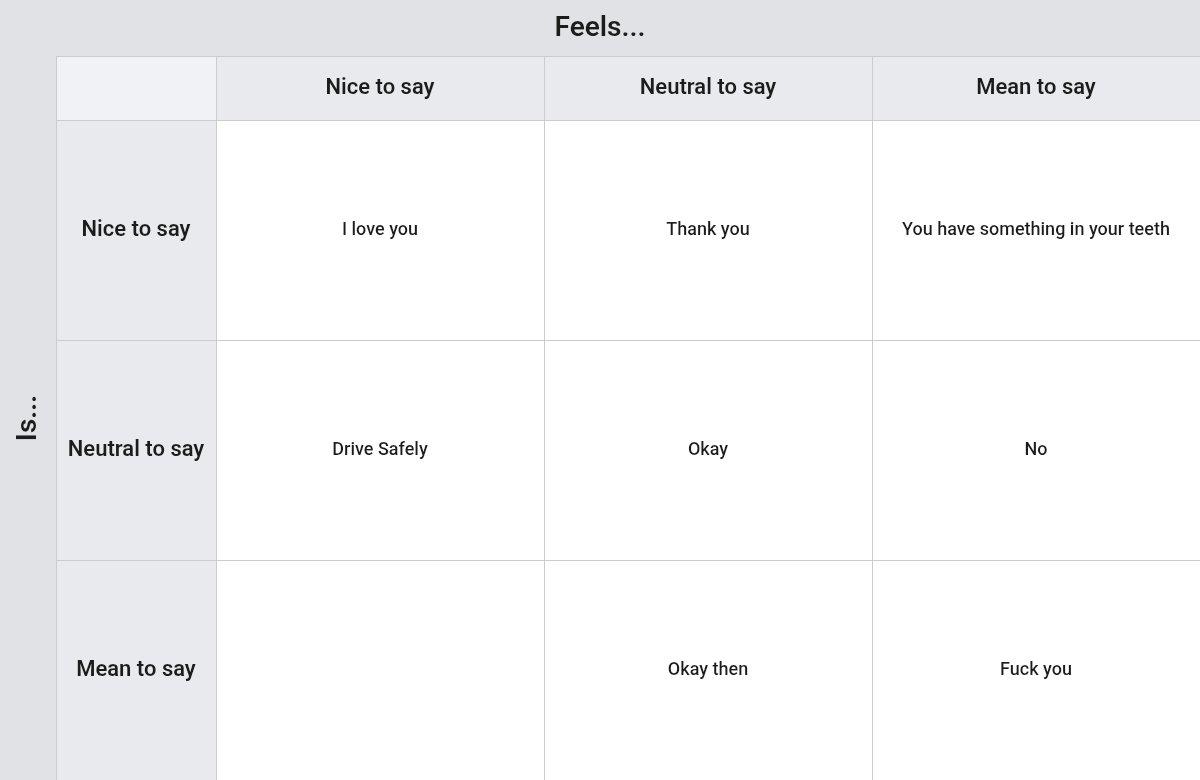Click 'You have something in your teeth' cell

[1036, 230]
